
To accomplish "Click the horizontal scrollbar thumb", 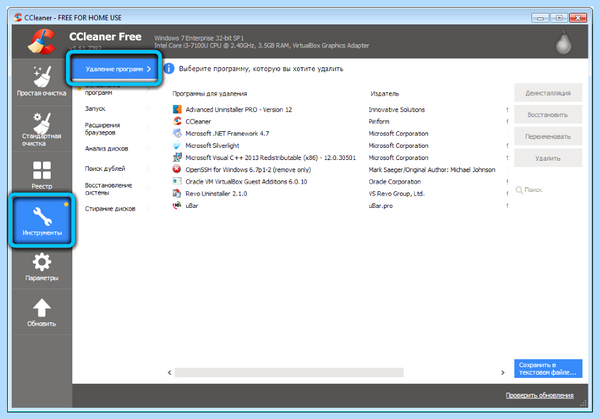I will point(289,372).
